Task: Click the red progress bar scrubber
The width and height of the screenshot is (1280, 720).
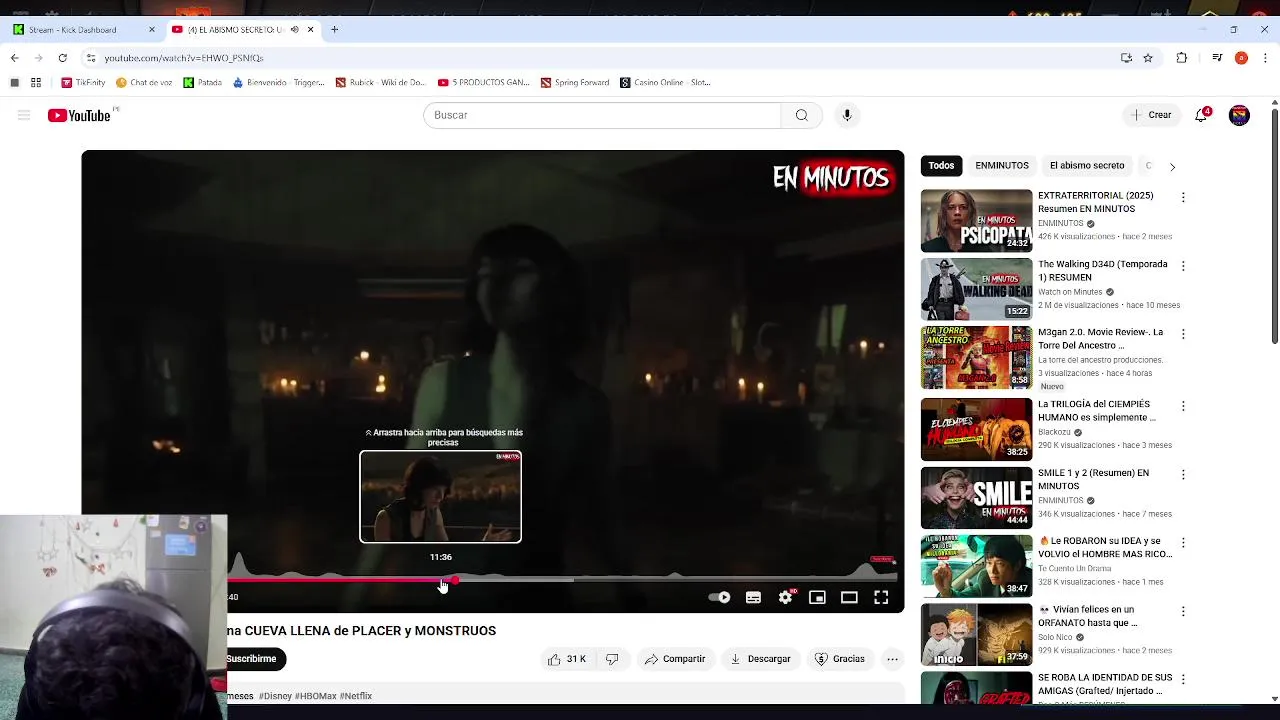Action: [455, 580]
